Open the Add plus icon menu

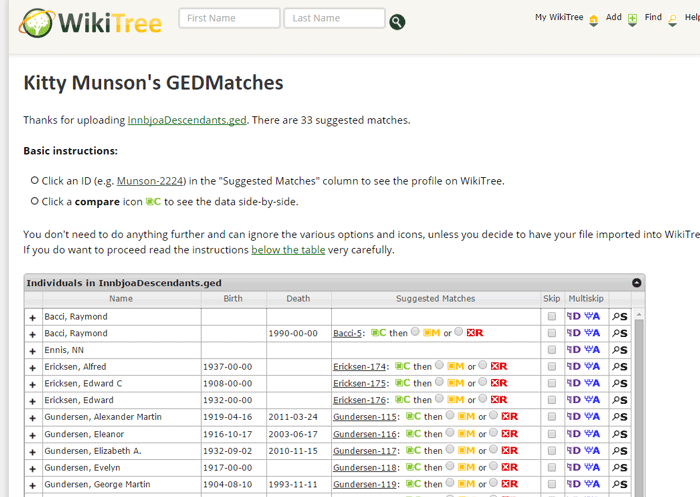[632, 21]
